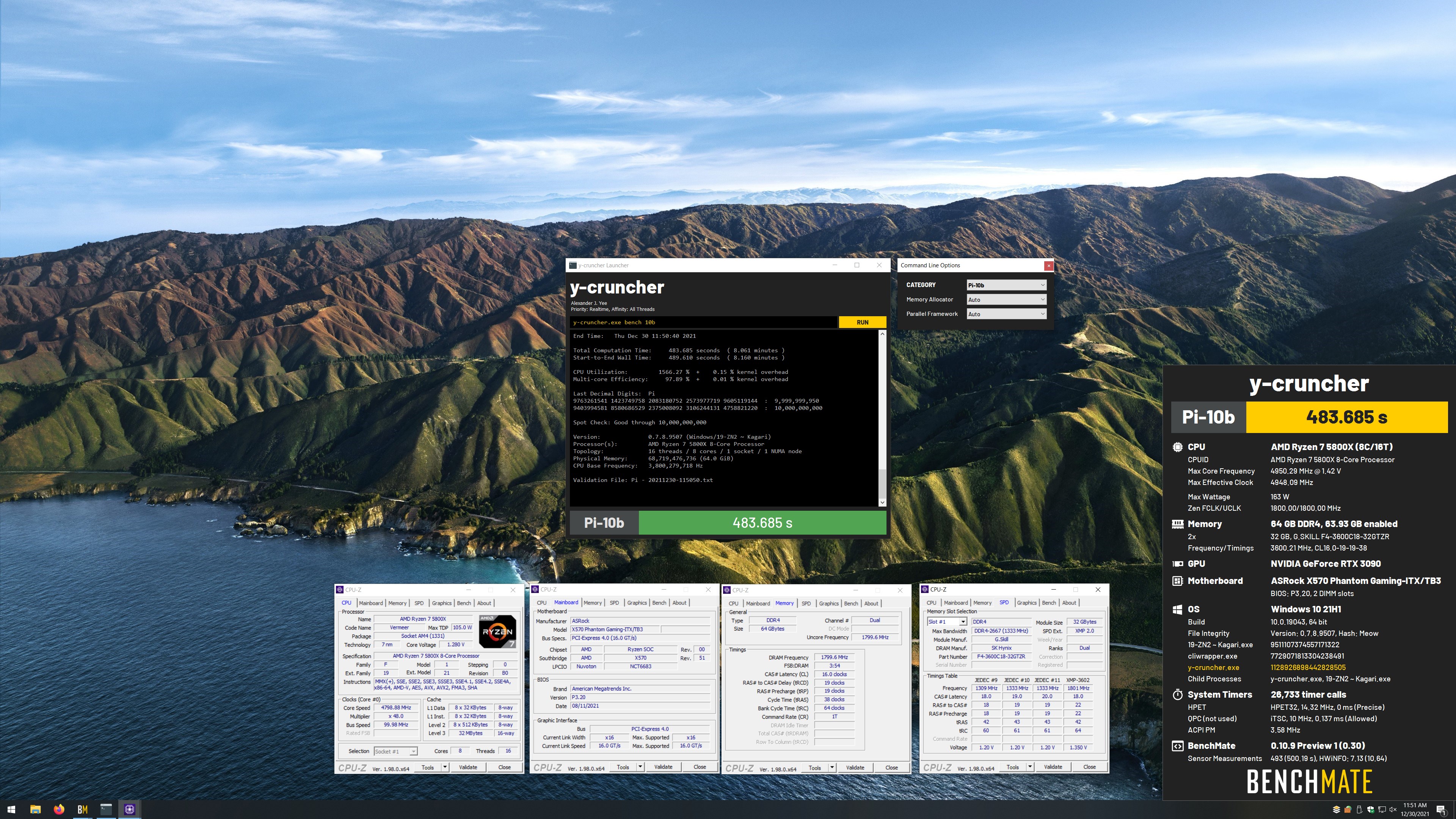Open the Memory Allocator dropdown

(1006, 300)
